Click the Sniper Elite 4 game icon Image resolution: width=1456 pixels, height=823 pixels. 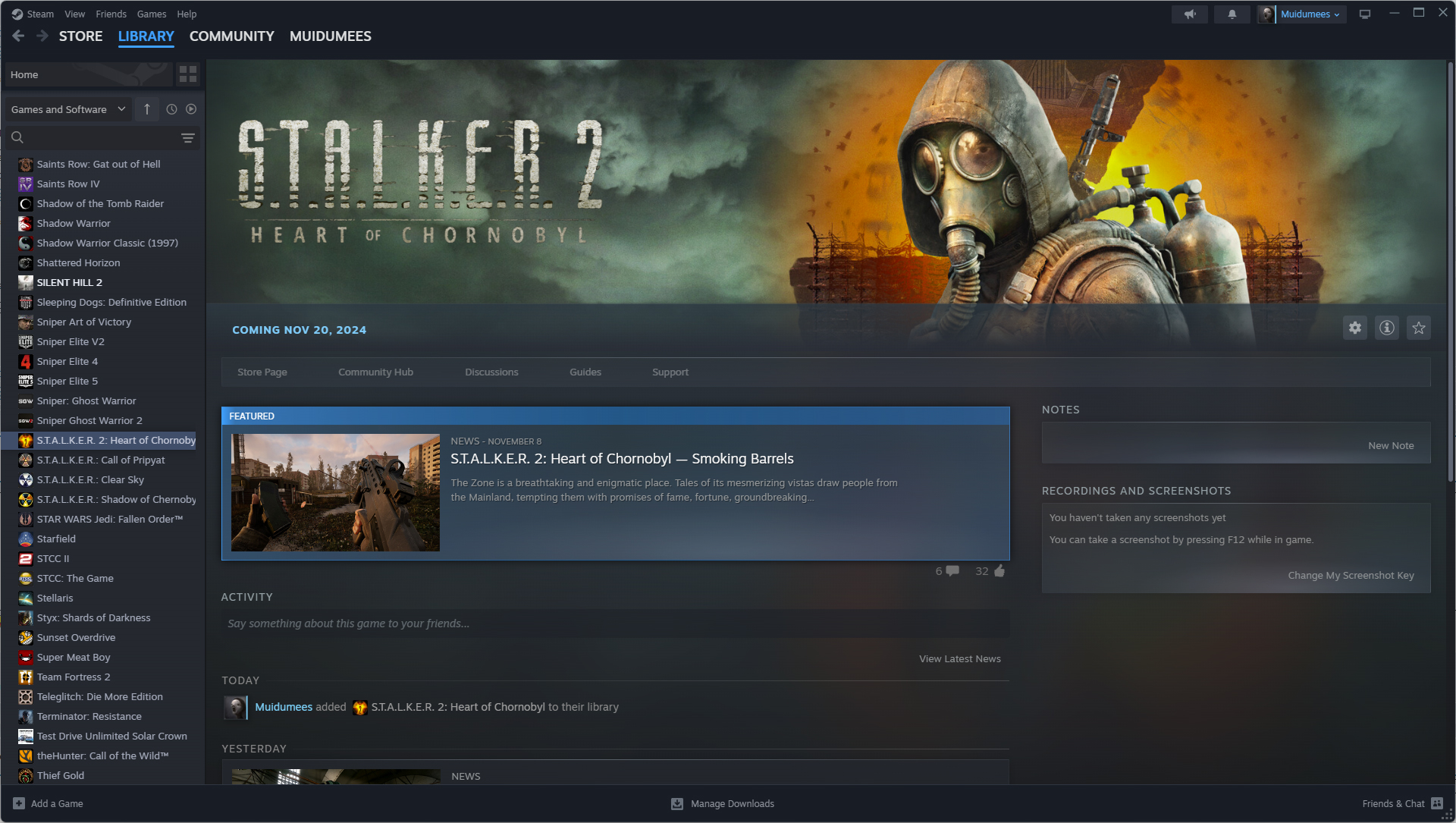(x=26, y=361)
